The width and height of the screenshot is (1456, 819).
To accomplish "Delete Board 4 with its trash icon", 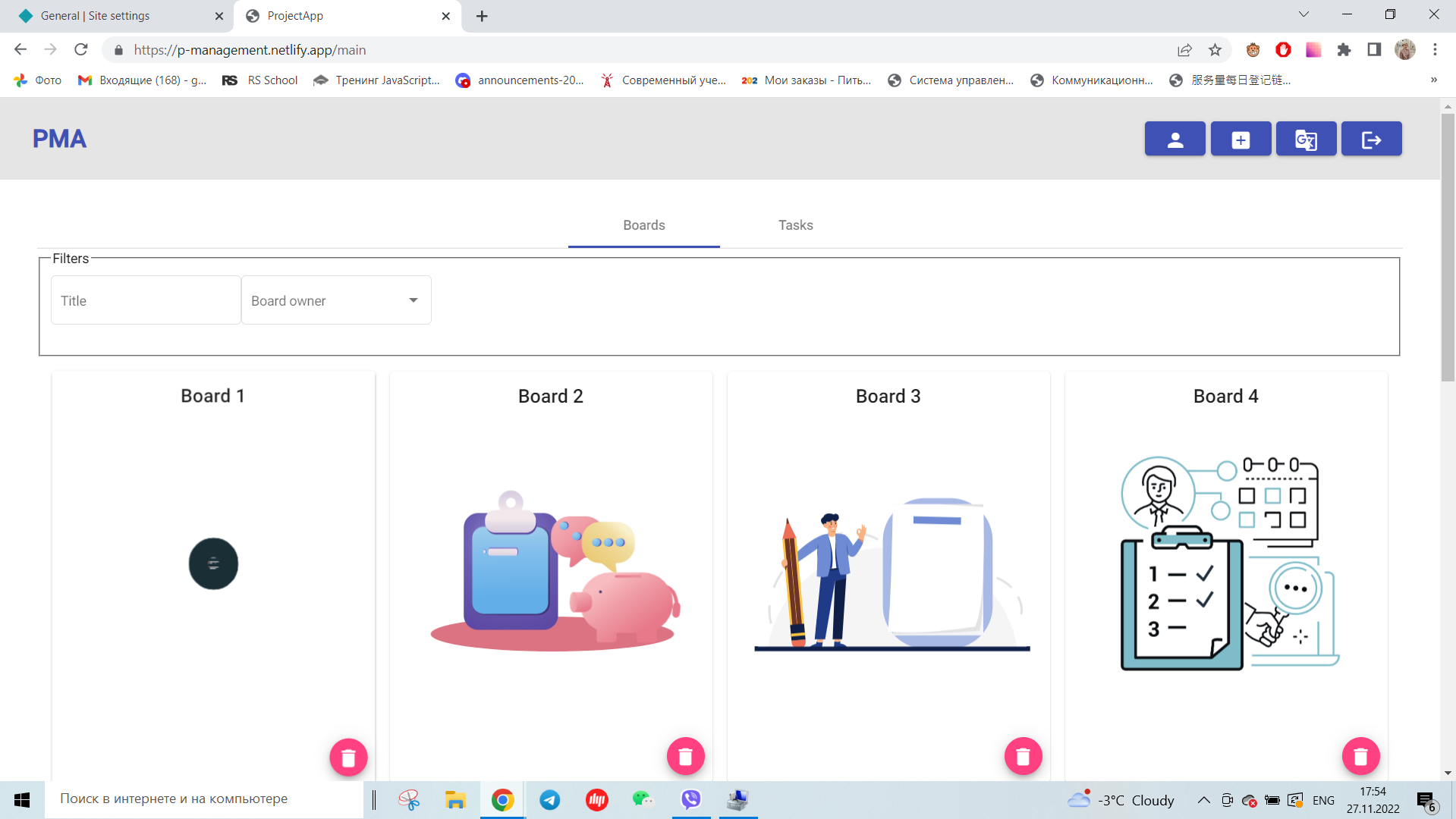I will click(1360, 756).
